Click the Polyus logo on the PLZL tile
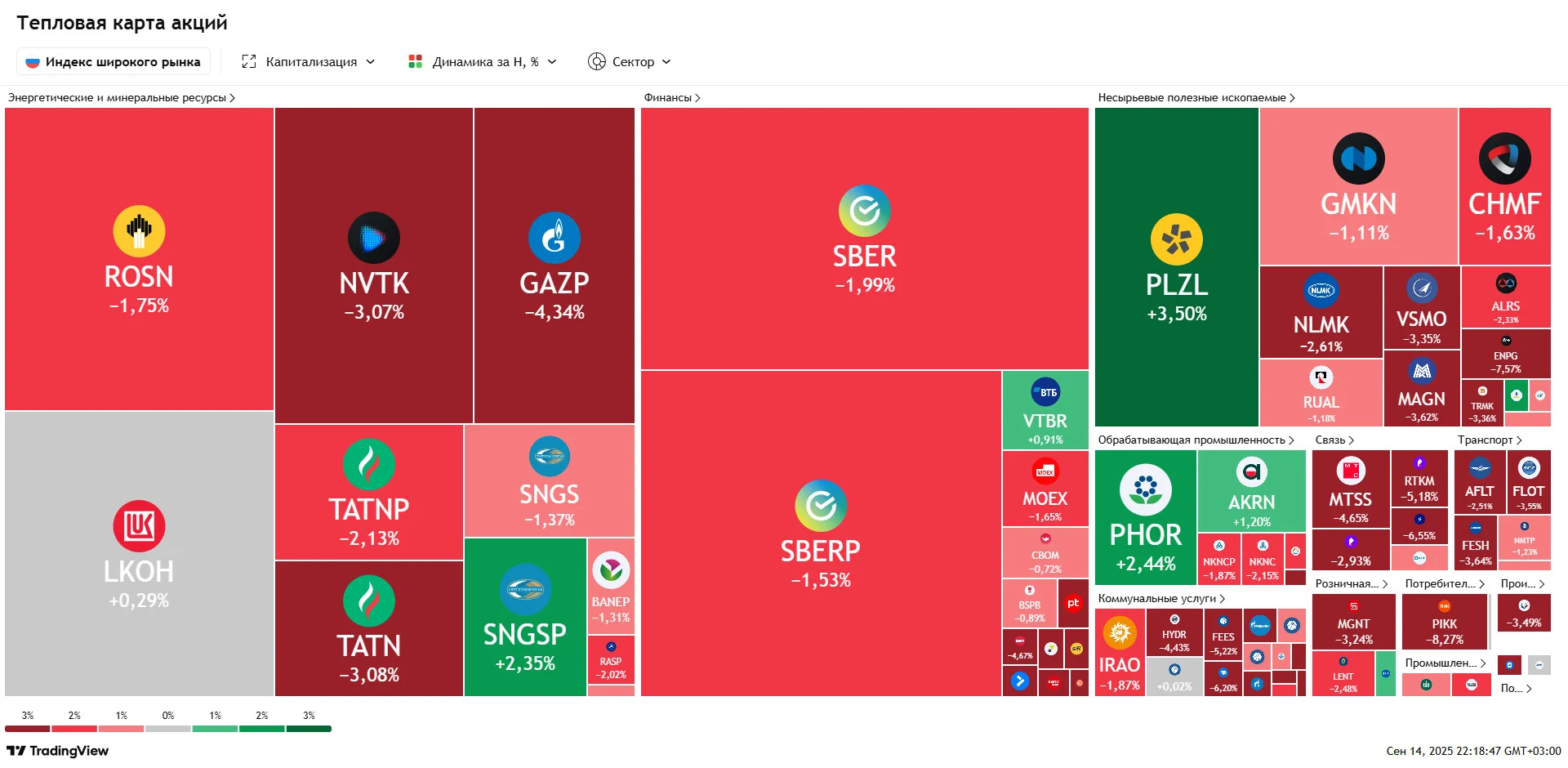This screenshot has width=1568, height=768. [1177, 239]
